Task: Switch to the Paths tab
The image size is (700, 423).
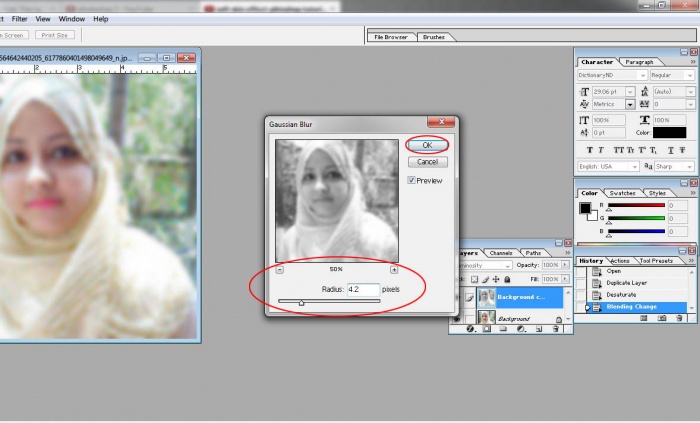Action: (x=533, y=253)
